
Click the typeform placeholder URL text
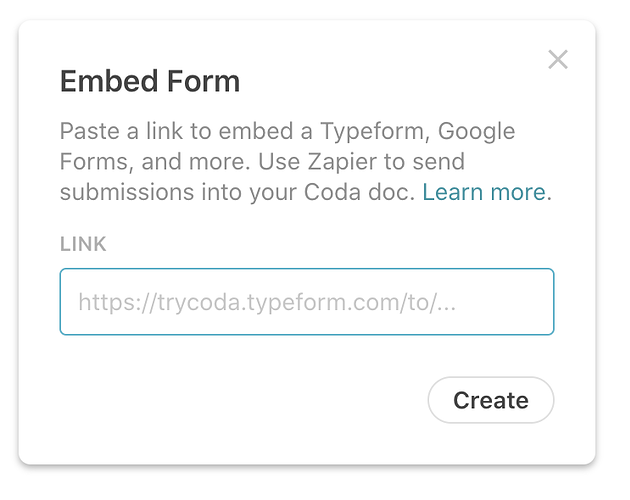(267, 301)
